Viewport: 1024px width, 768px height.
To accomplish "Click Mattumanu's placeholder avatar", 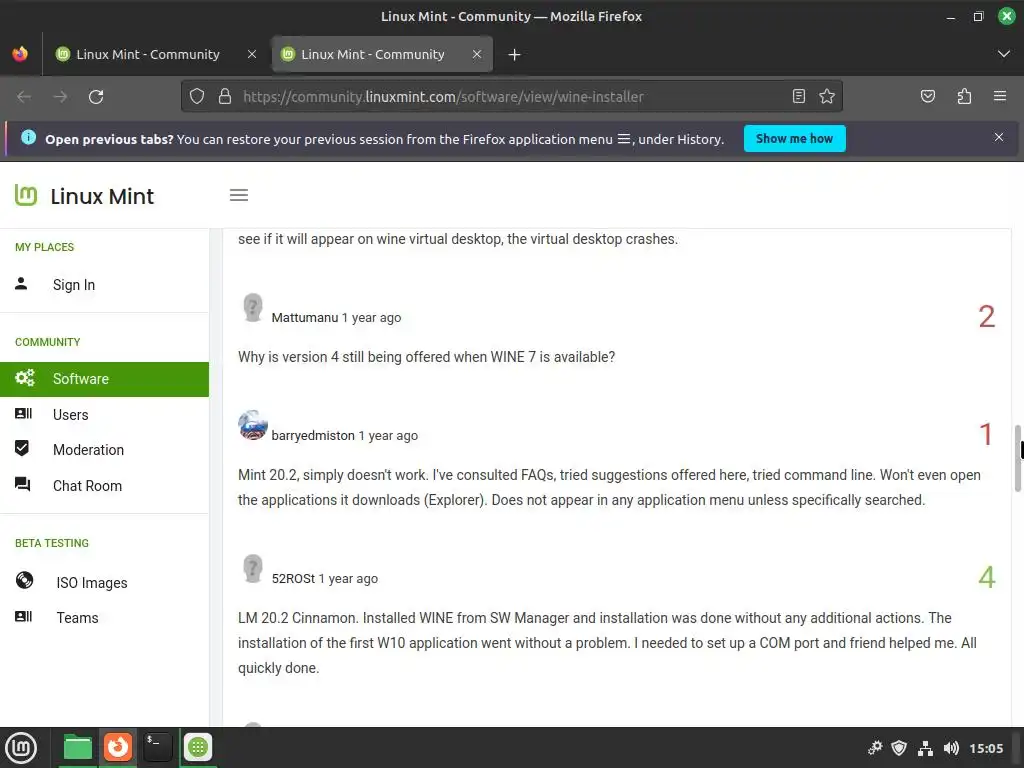I will click(x=253, y=308).
